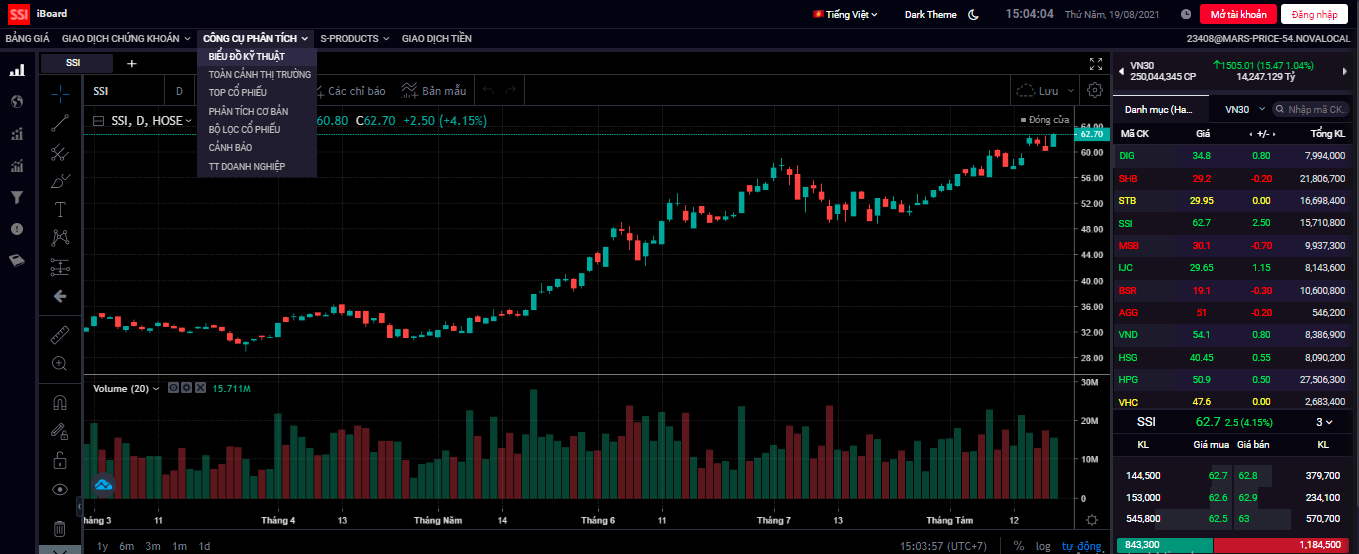Click the Đăng nhập login button
This screenshot has height=554, width=1359.
(1314, 14)
